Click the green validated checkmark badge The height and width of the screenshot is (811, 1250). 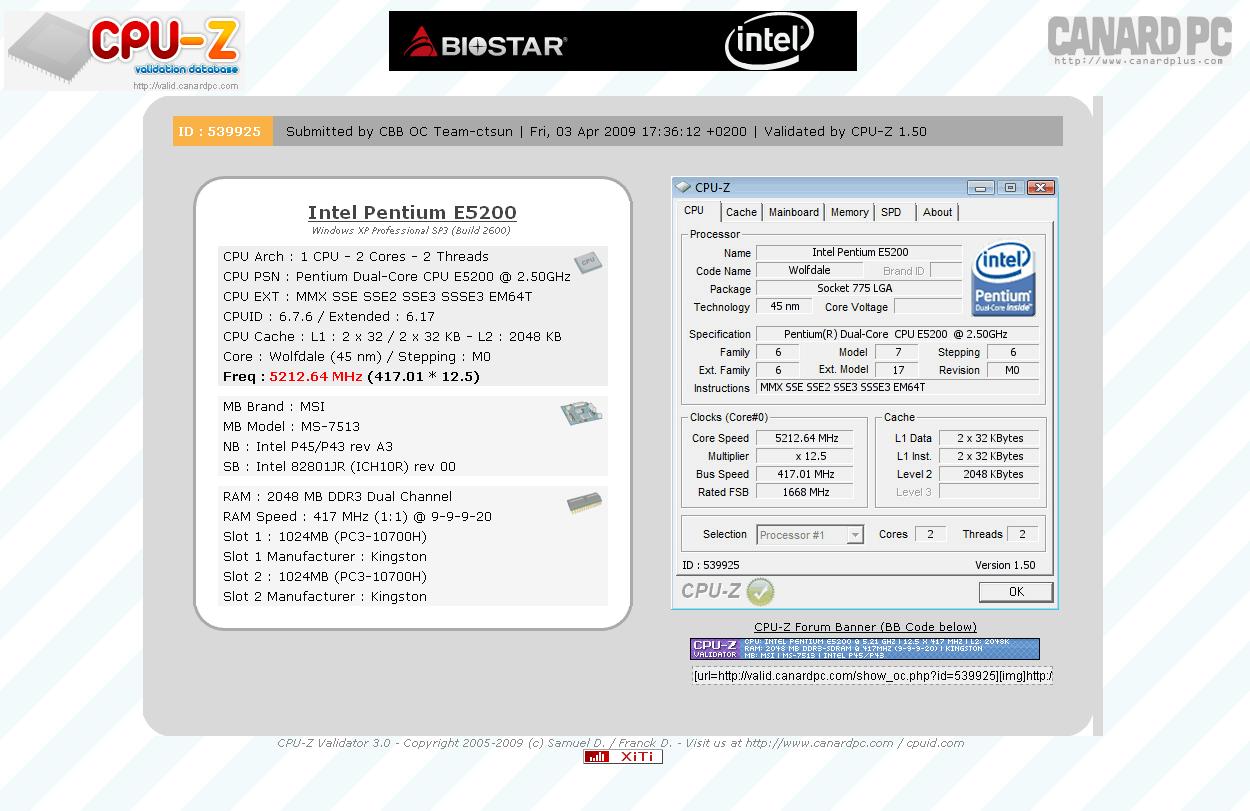(x=760, y=591)
